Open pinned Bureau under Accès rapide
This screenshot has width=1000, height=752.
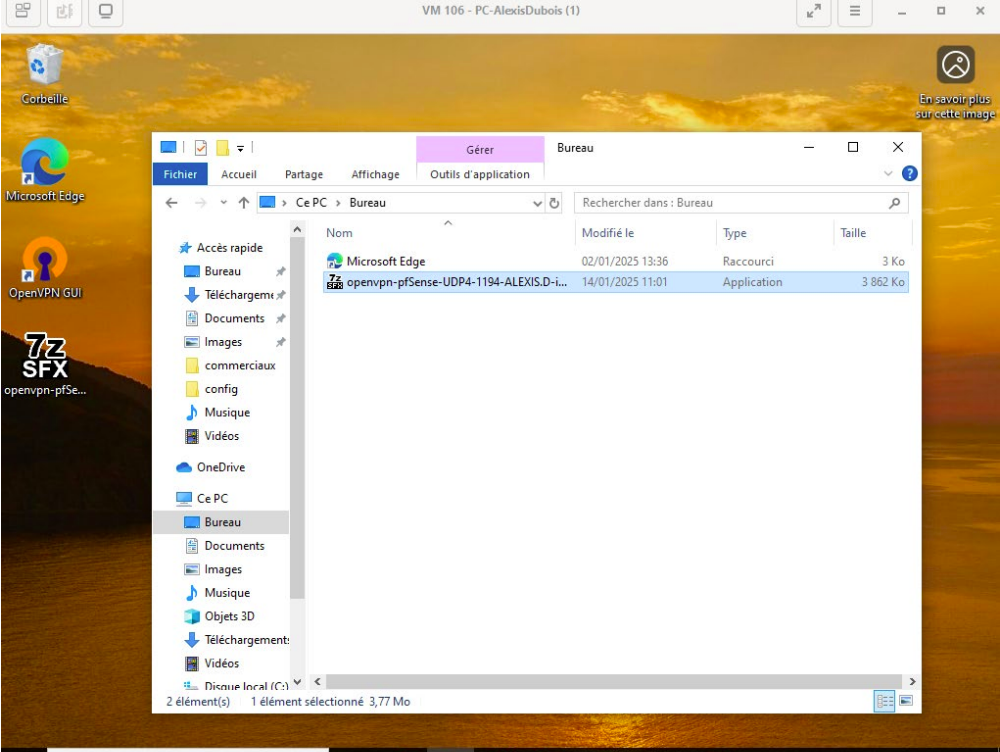coord(212,271)
